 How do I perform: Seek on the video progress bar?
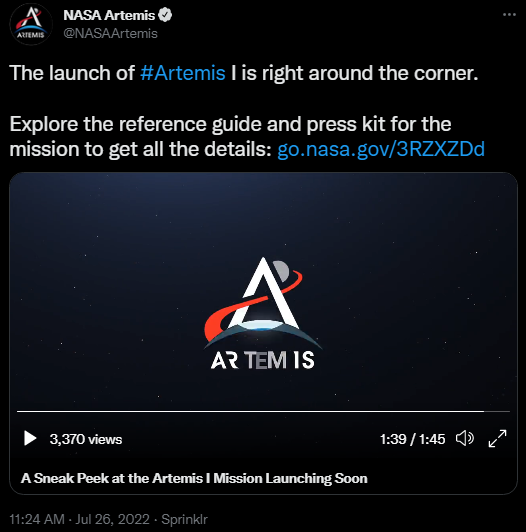click(x=263, y=411)
